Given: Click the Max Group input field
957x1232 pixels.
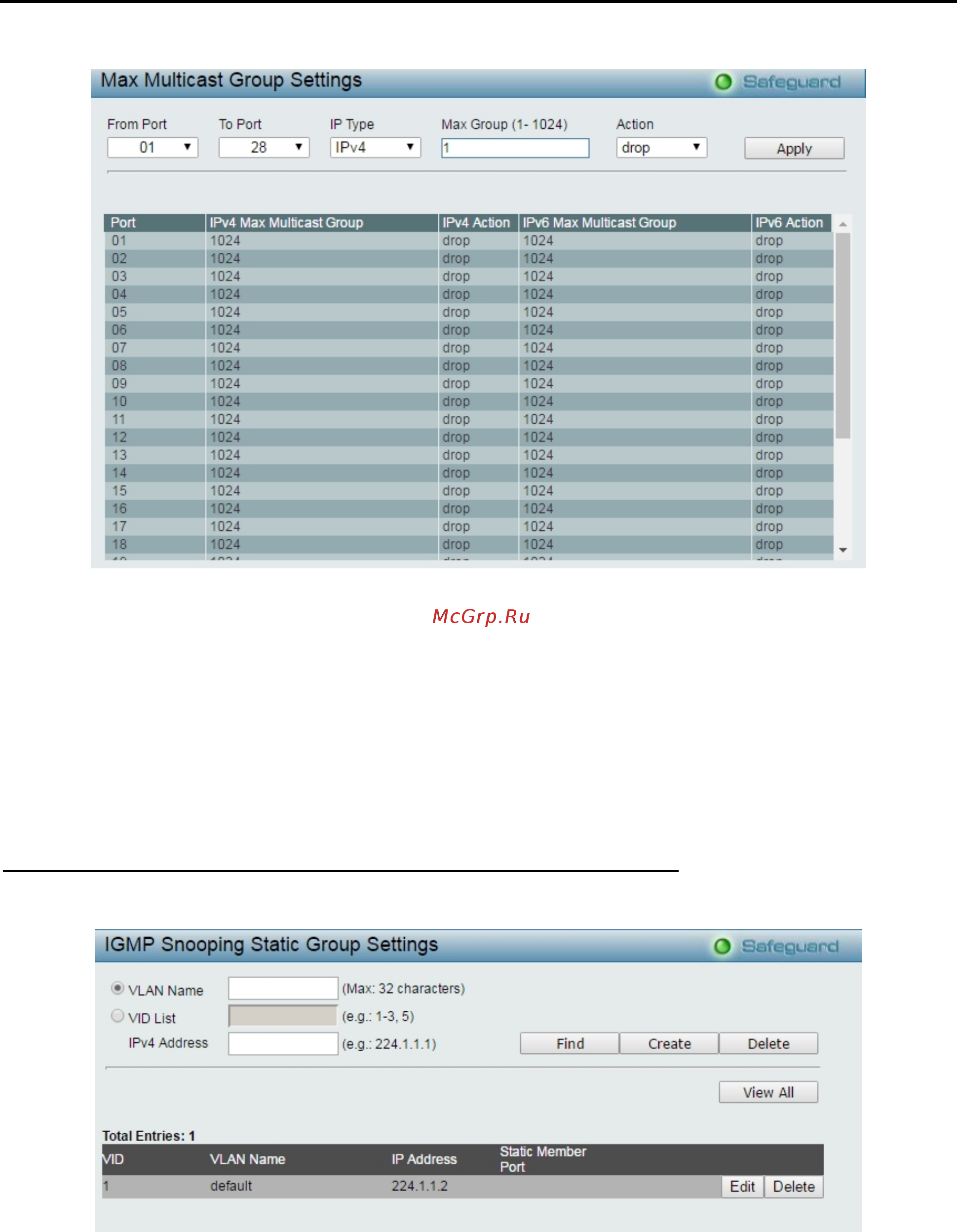Looking at the screenshot, I should point(515,148).
